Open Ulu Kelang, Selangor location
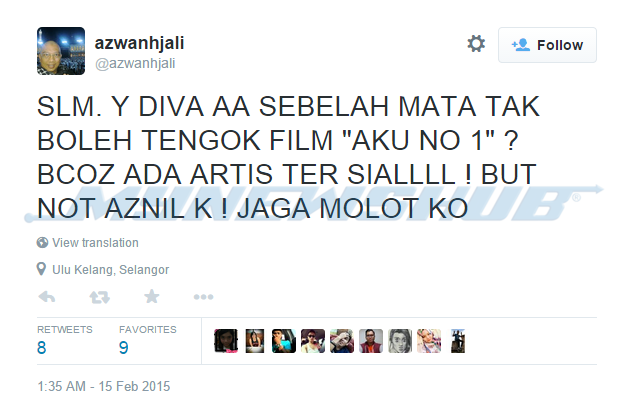 tap(110, 269)
